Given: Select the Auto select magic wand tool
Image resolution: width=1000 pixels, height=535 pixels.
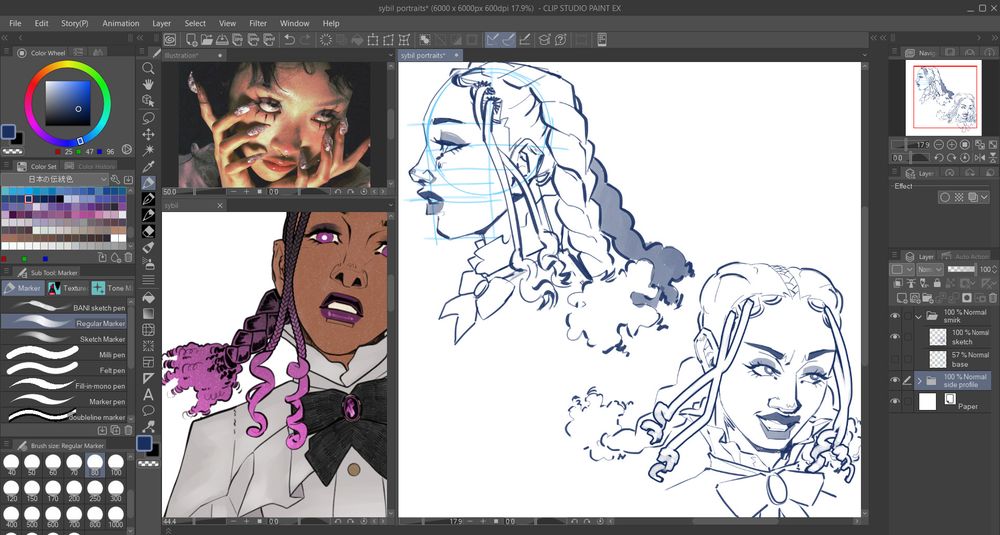Looking at the screenshot, I should click(x=148, y=150).
